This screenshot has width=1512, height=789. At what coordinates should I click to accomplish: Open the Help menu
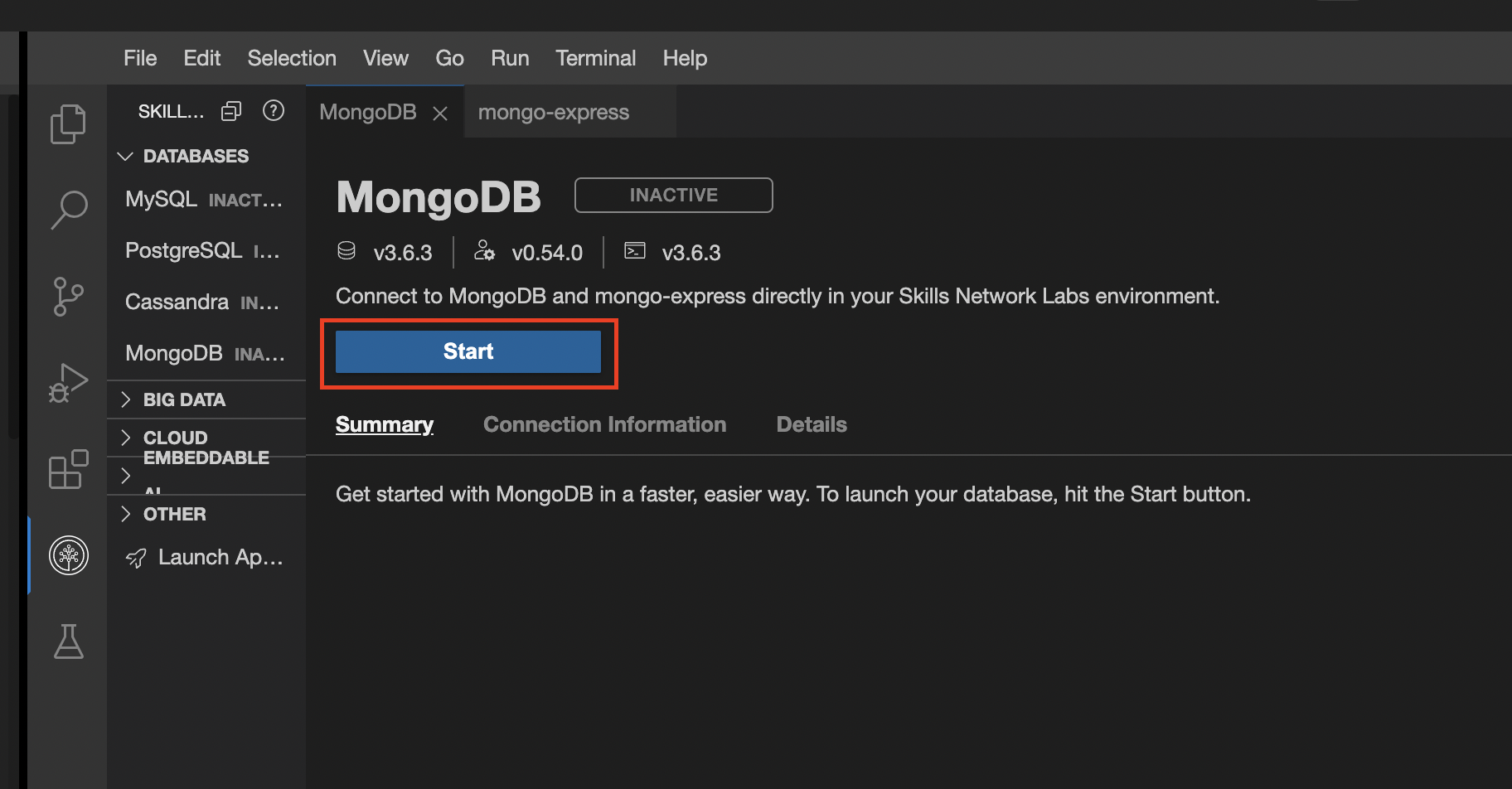tap(685, 58)
